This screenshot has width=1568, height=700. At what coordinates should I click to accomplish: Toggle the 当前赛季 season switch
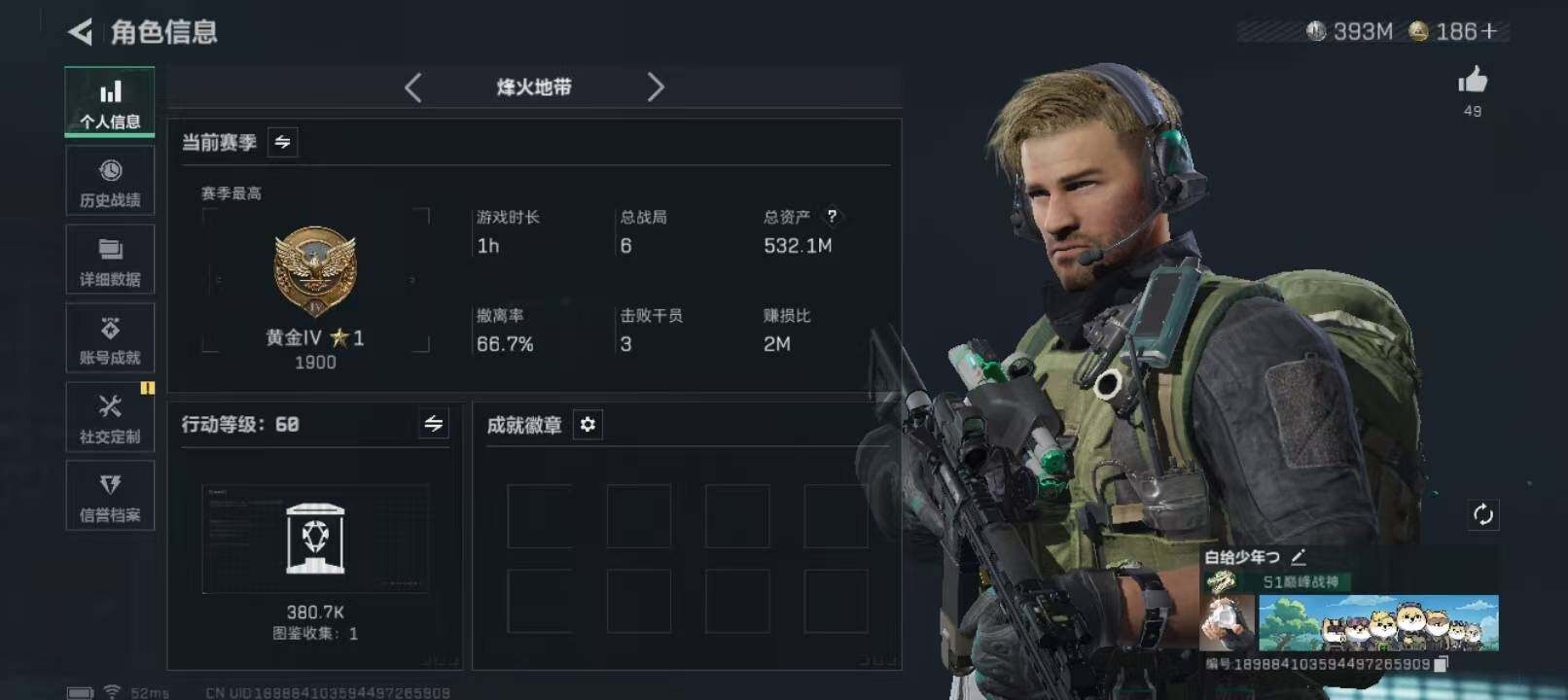point(282,142)
